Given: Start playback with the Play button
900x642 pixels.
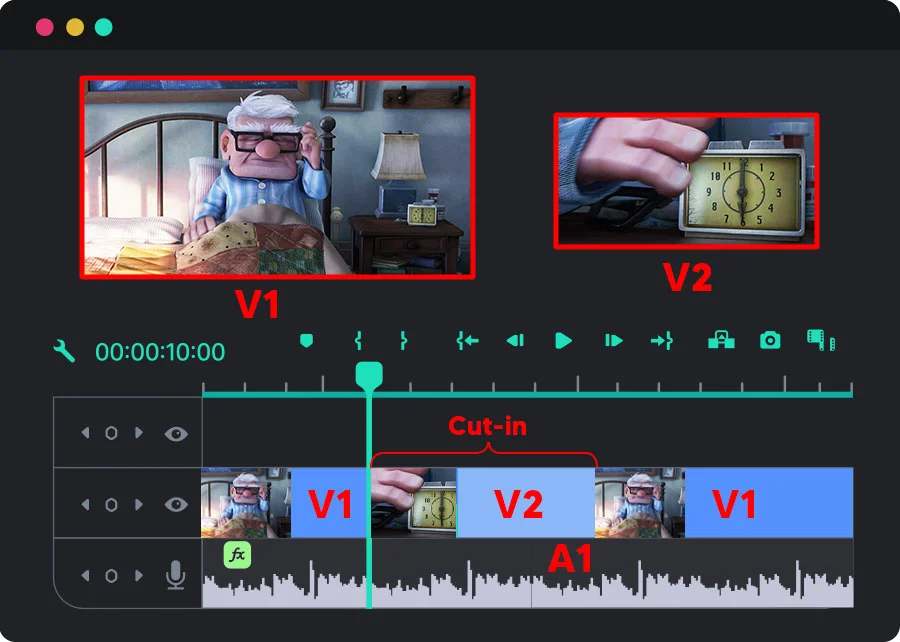Looking at the screenshot, I should point(564,341).
